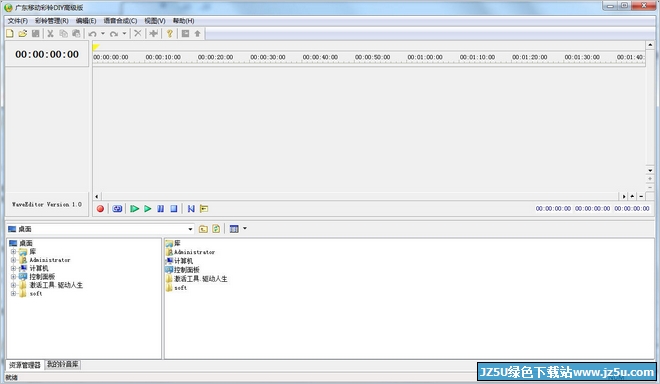Click the timeline vertical scroll down arrow
The width and height of the screenshot is (660, 384).
click(x=650, y=171)
